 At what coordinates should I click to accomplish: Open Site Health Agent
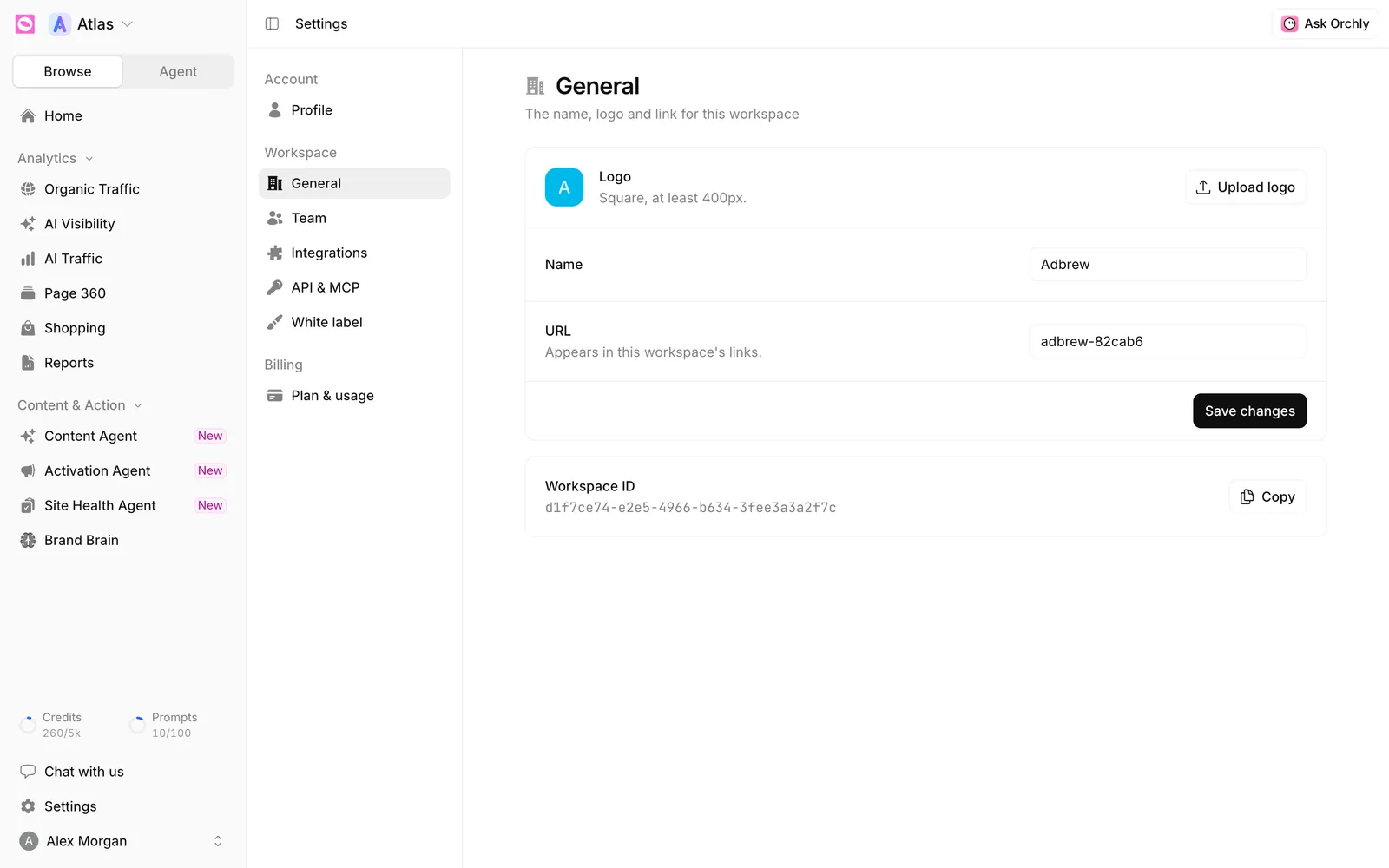tap(123, 505)
